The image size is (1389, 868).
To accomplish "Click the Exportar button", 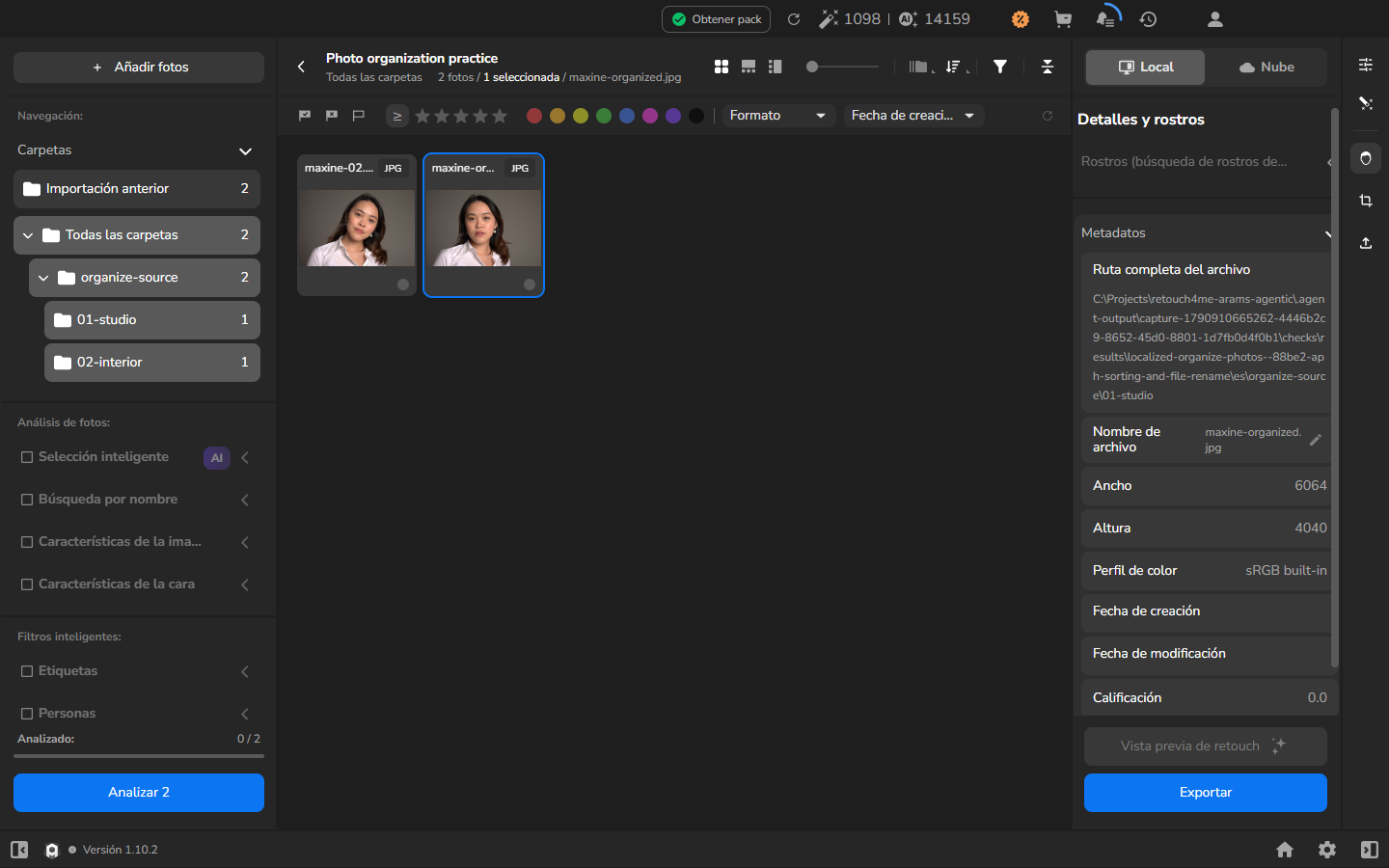I will pos(1206,793).
